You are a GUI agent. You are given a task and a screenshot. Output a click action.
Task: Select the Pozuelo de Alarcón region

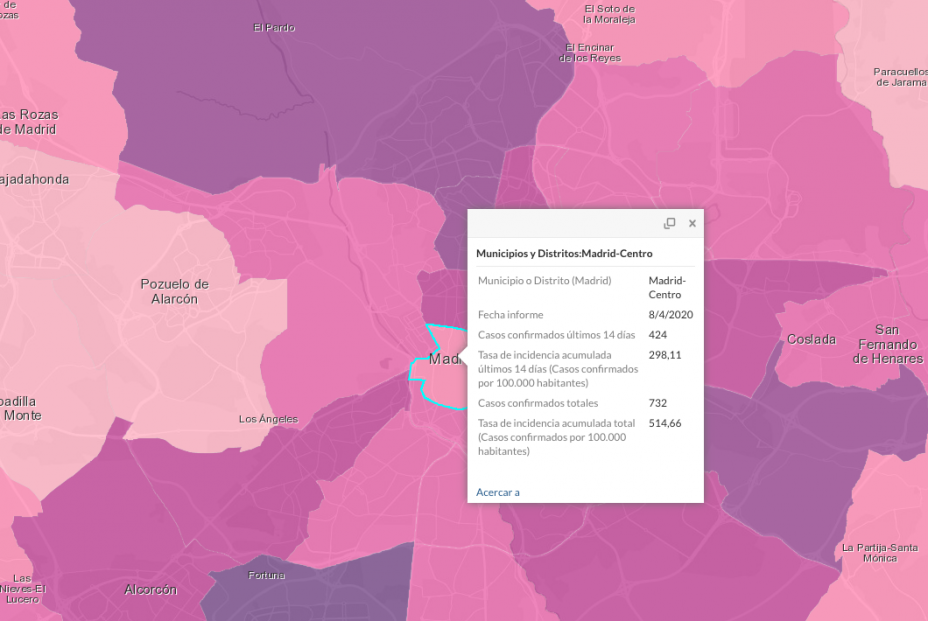point(174,293)
